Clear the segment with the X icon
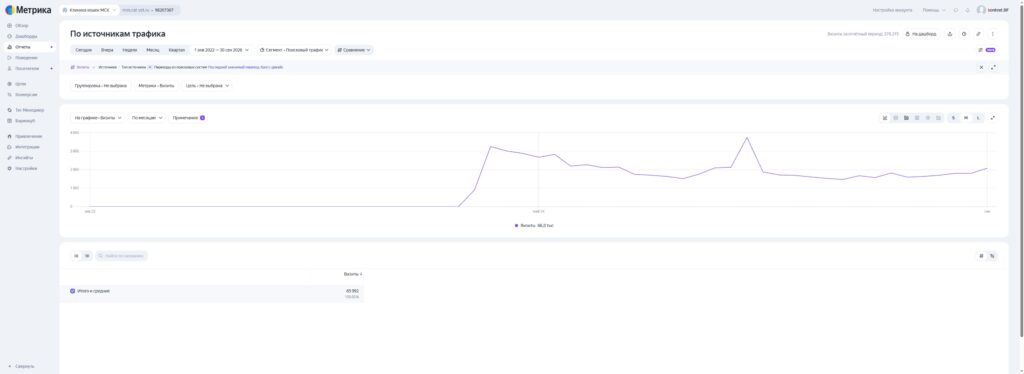Screen dimensions: 1024x374 [981, 67]
